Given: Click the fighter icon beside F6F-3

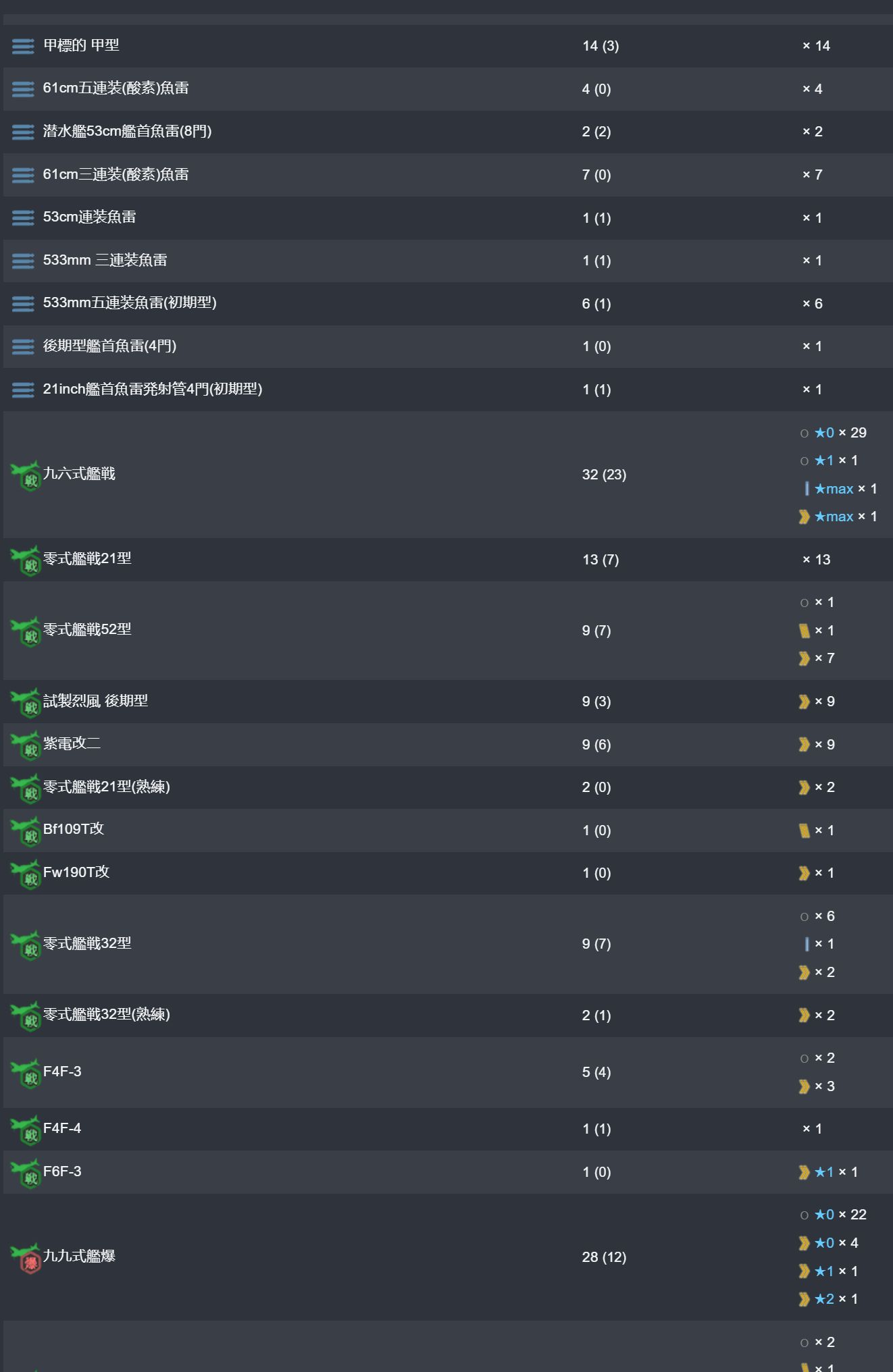Looking at the screenshot, I should 26,1173.
